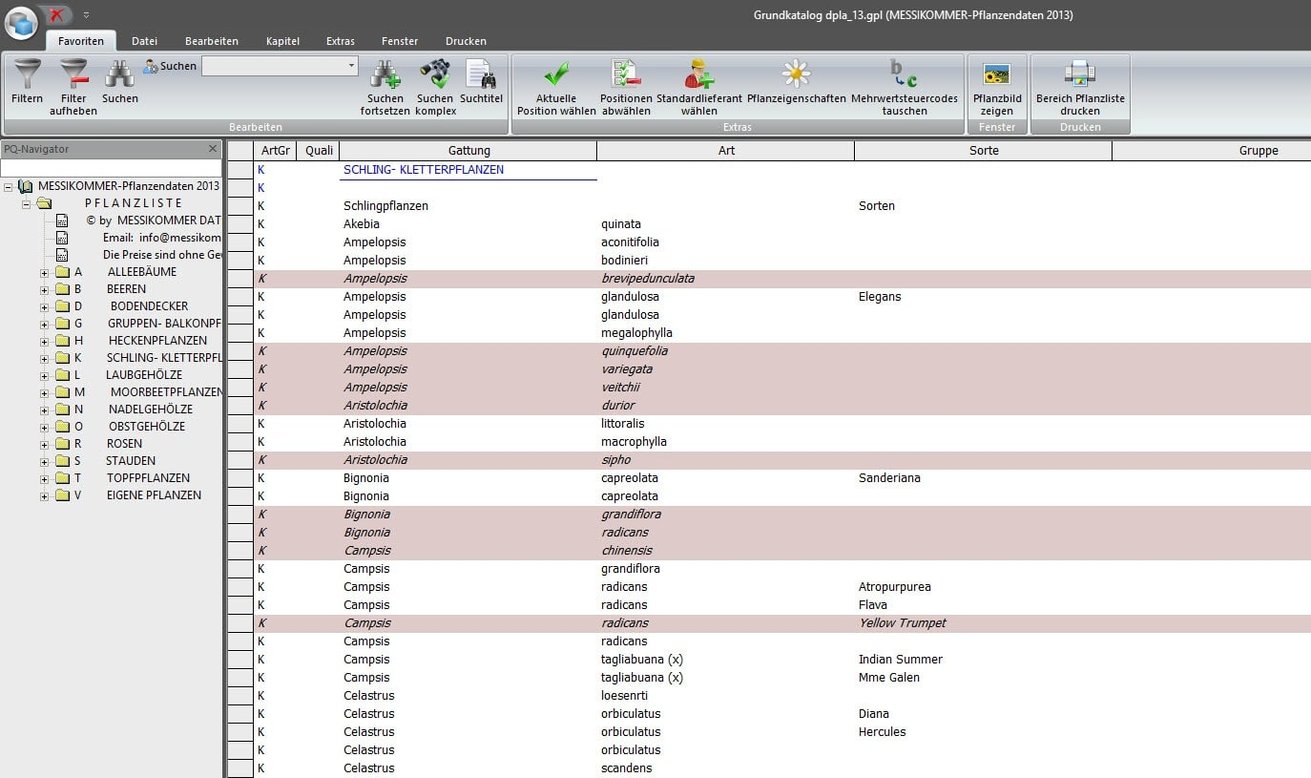Select the G GRUPPEN- BALKONPF tree item
The image size is (1311, 778).
tap(148, 324)
